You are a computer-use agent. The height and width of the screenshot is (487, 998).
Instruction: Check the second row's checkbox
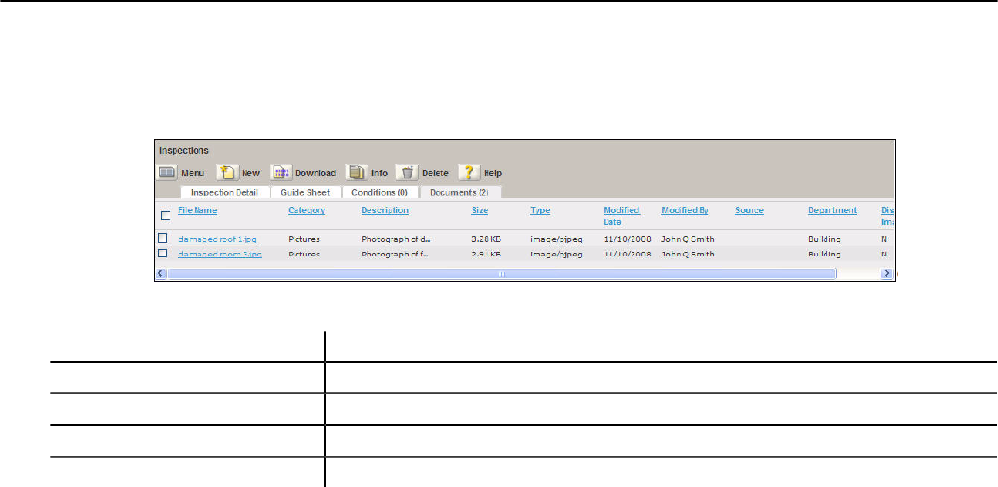click(163, 253)
